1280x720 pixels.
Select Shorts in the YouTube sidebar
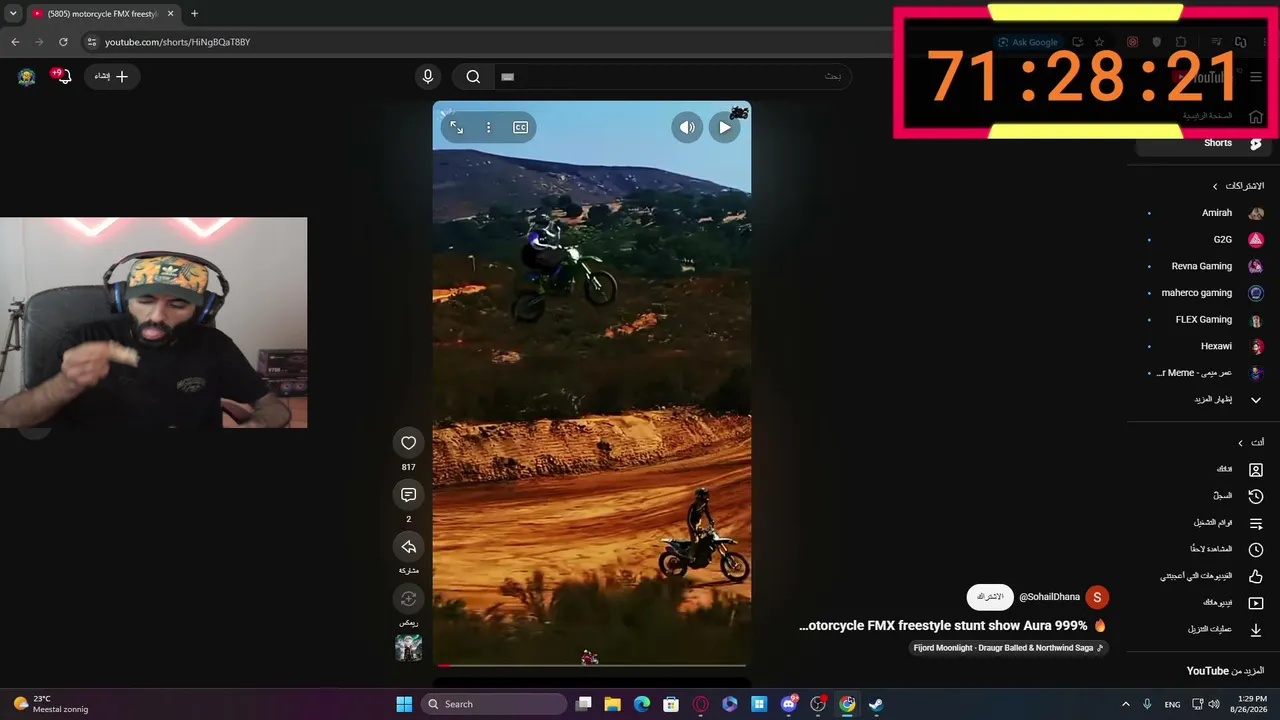[x=1205, y=143]
